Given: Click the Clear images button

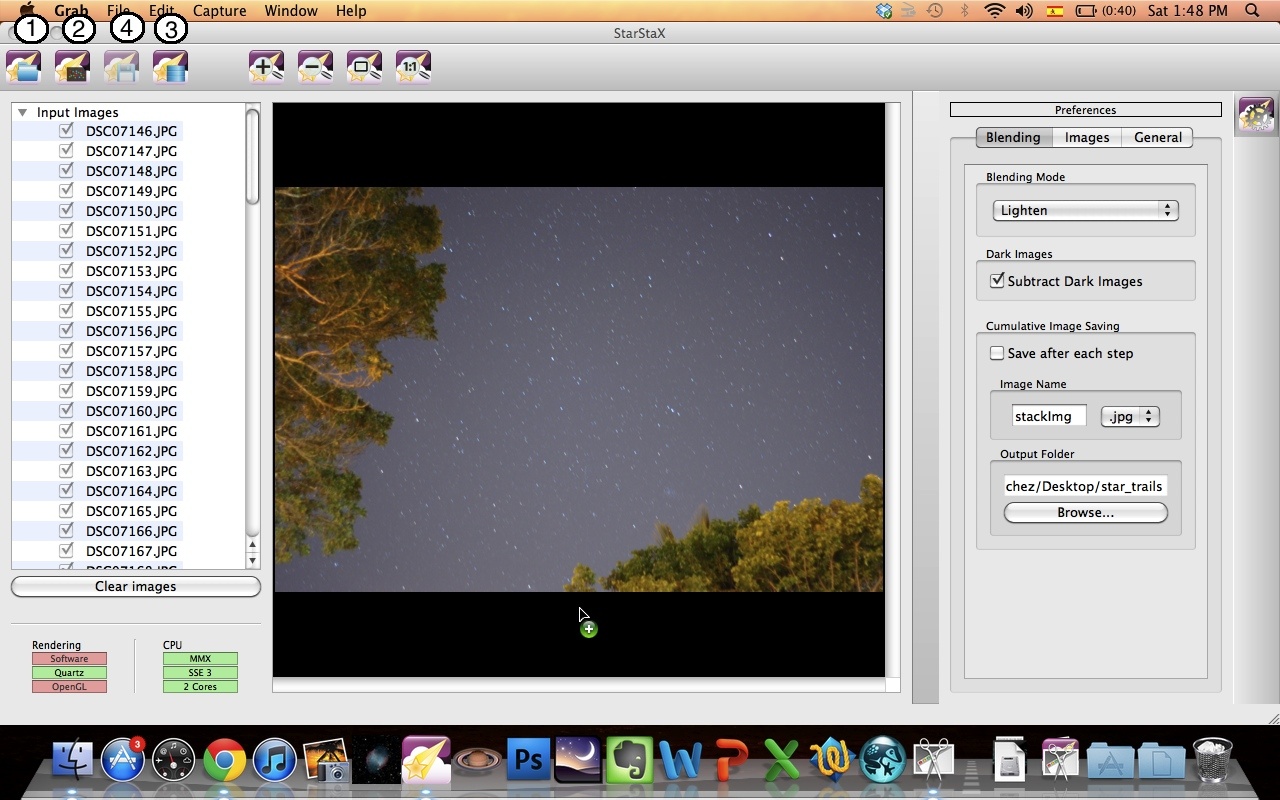Looking at the screenshot, I should 136,587.
